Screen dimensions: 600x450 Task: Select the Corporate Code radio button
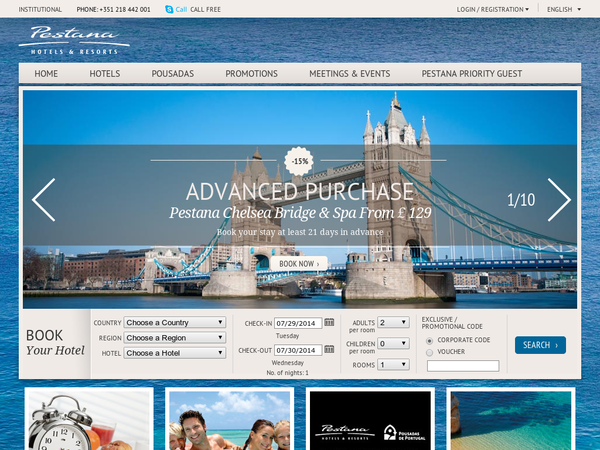pyautogui.click(x=429, y=341)
